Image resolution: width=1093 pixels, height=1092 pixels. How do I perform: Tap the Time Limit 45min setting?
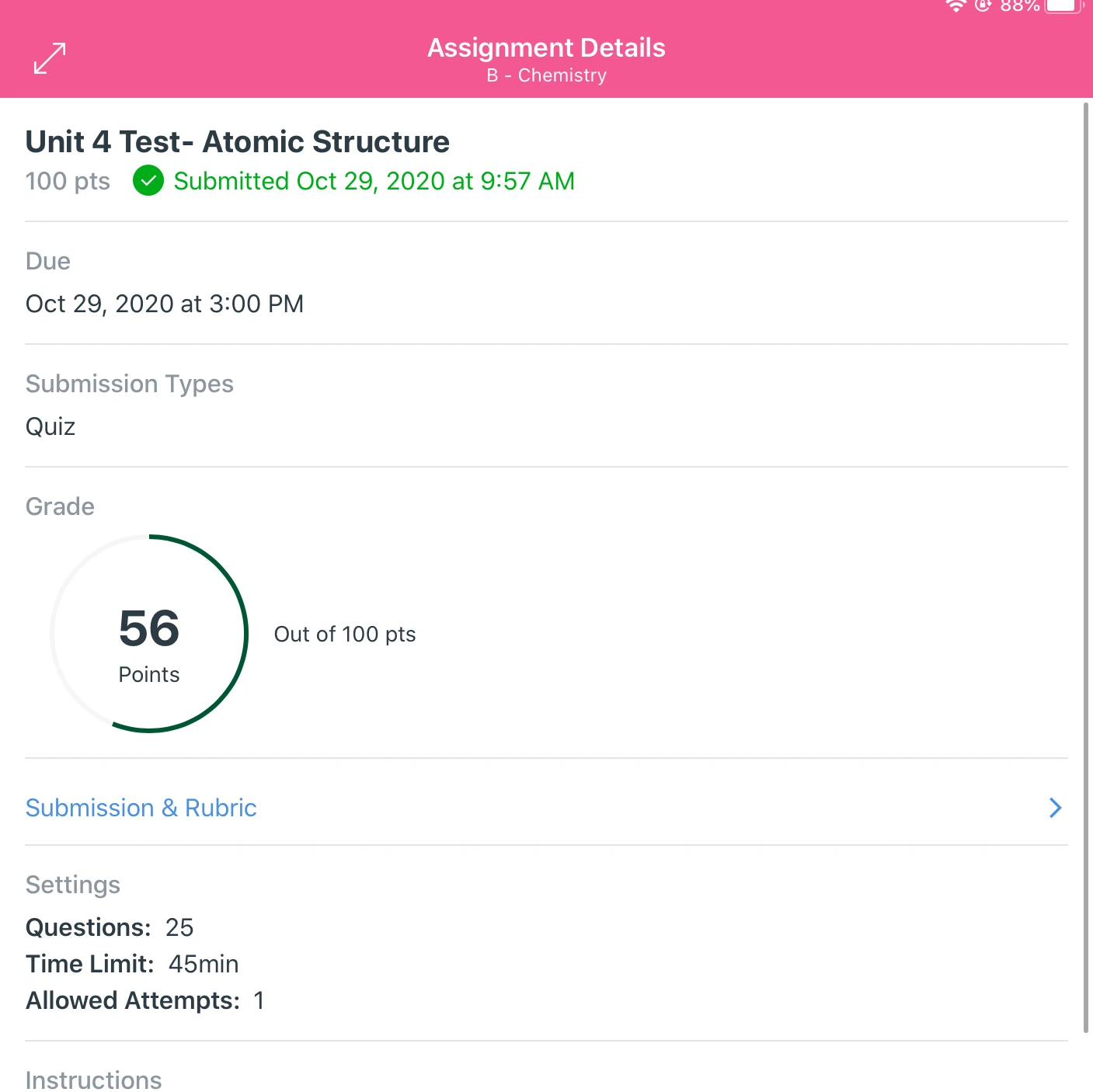coord(132,964)
